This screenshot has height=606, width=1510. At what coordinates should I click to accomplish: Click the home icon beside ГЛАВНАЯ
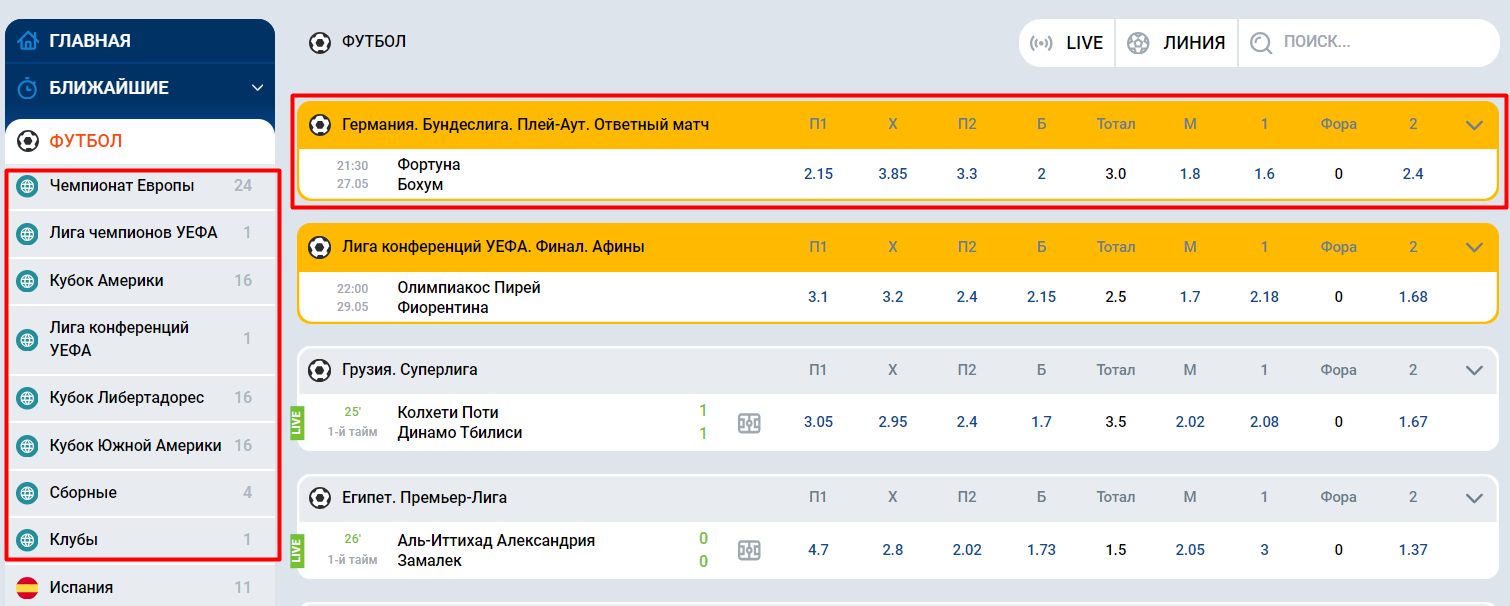[x=28, y=41]
